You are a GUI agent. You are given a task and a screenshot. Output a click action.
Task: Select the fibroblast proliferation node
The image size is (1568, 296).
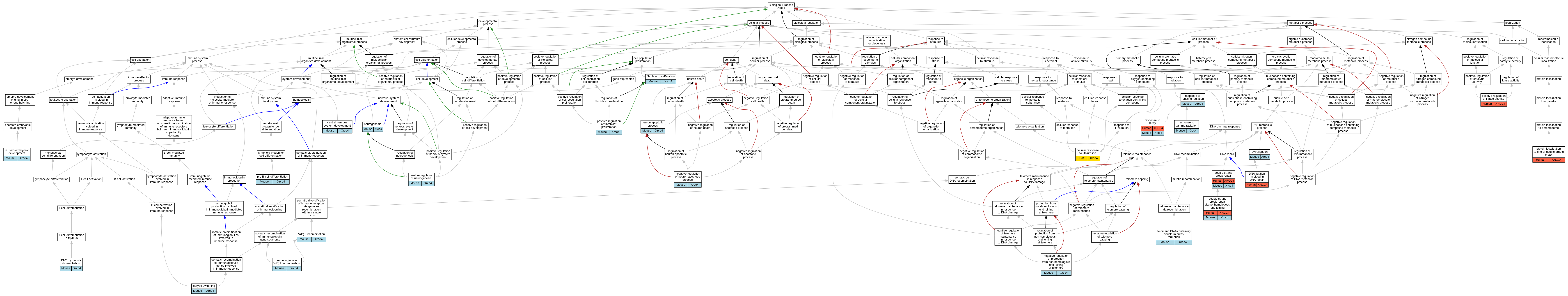(x=660, y=79)
